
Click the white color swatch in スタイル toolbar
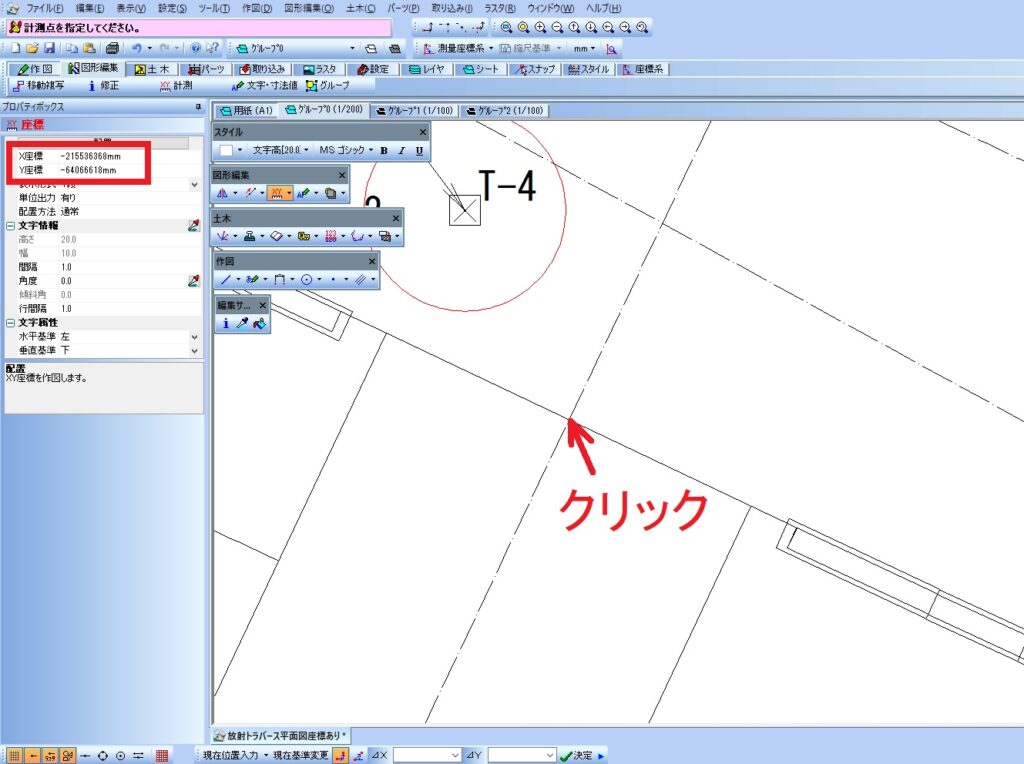click(x=226, y=150)
